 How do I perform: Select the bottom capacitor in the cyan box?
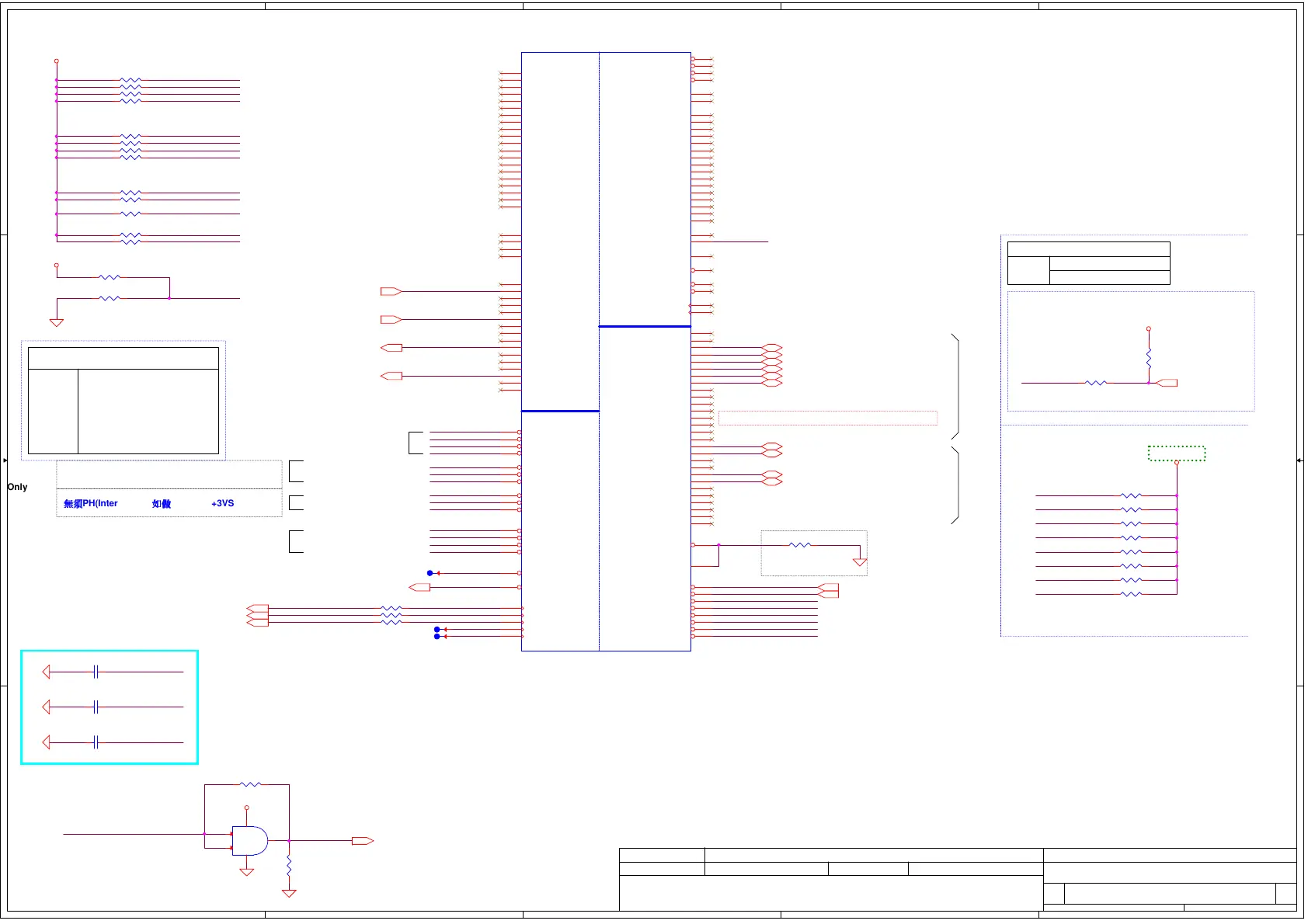pyautogui.click(x=96, y=743)
